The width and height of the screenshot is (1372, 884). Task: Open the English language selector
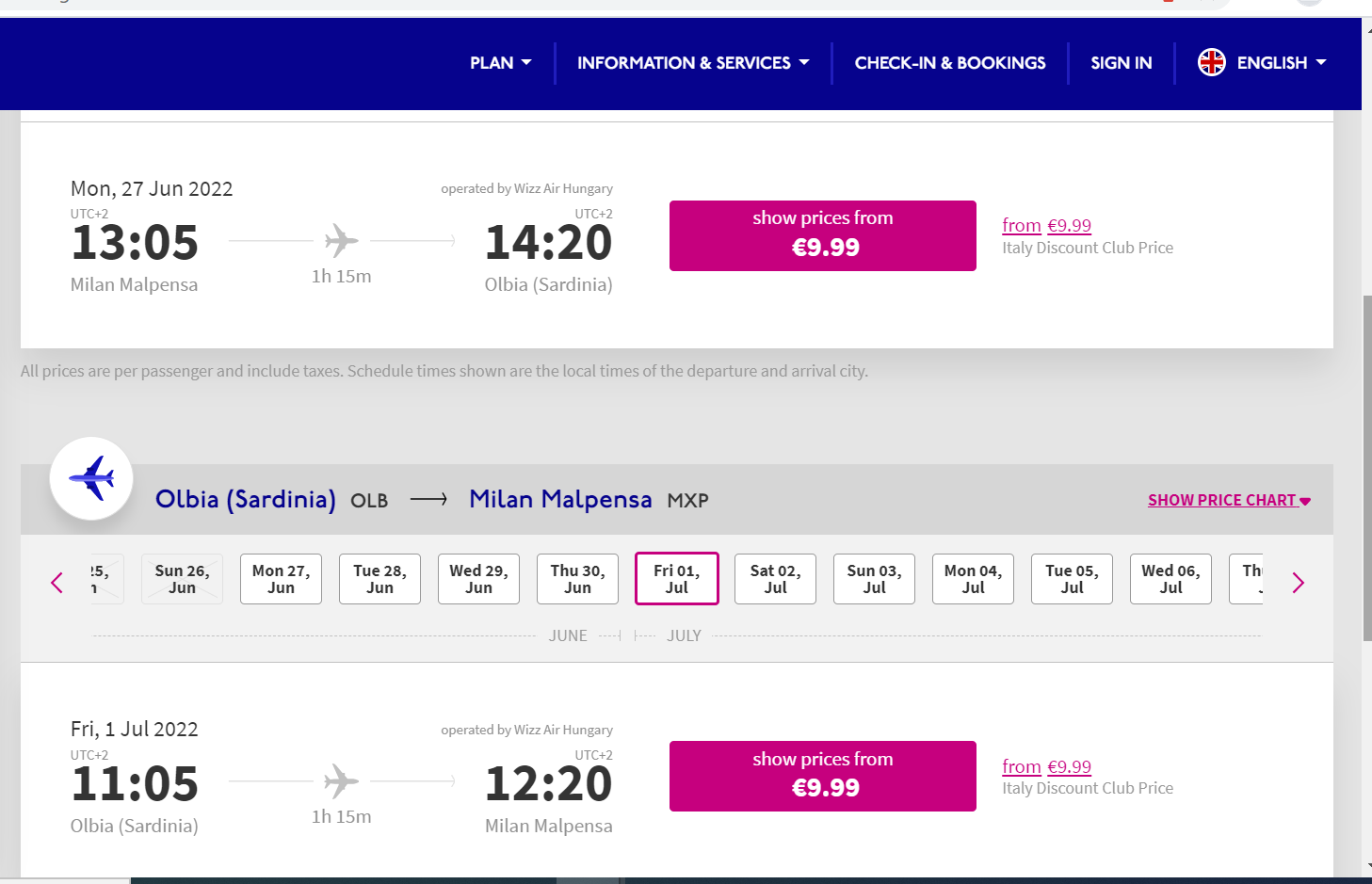pyautogui.click(x=1262, y=63)
